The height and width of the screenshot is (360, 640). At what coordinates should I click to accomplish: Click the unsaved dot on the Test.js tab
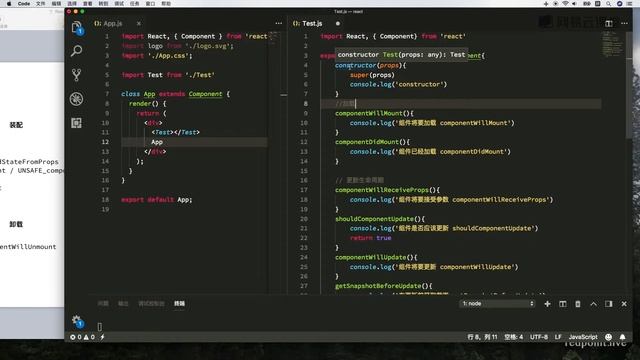point(338,24)
